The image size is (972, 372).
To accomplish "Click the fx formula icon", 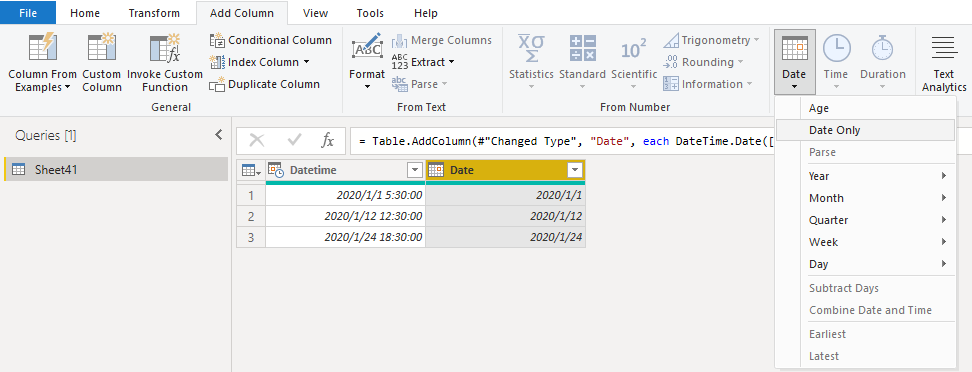I will tap(327, 141).
